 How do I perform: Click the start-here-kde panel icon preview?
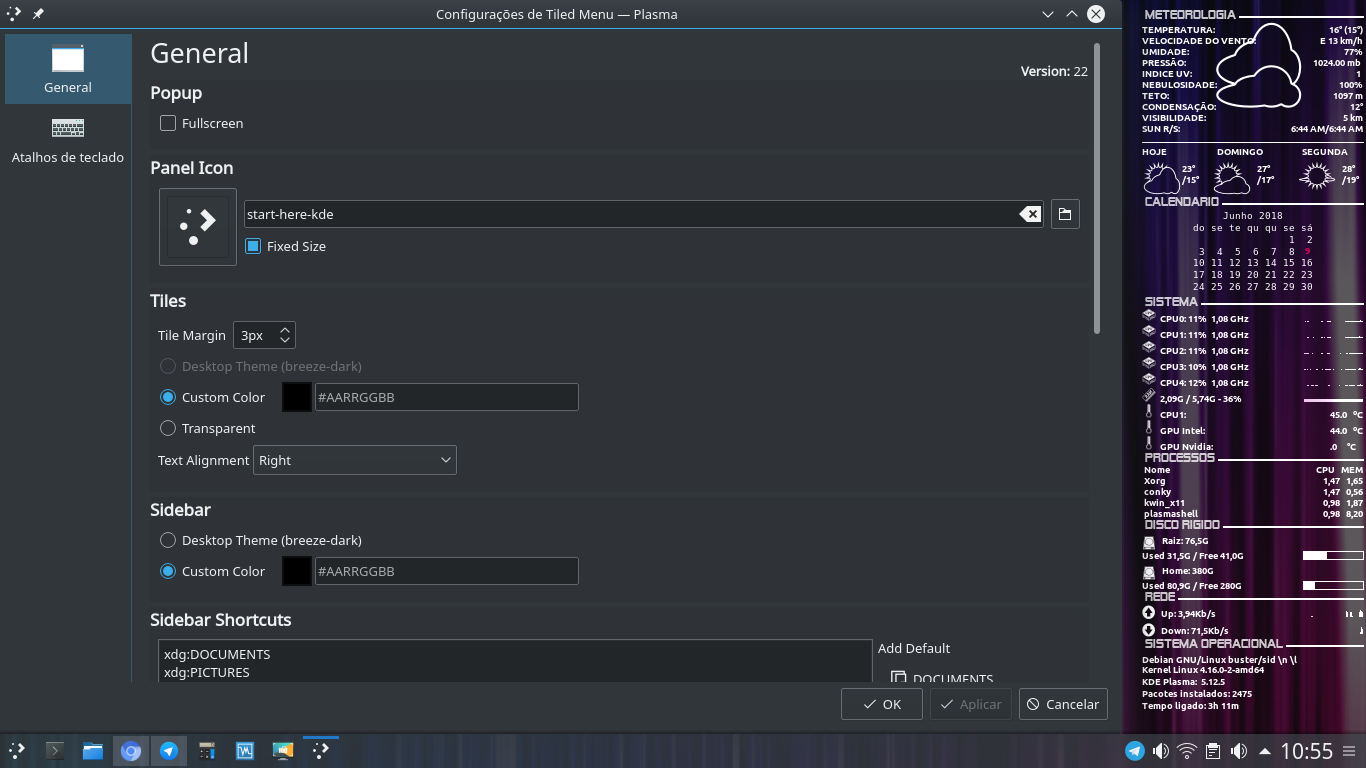click(197, 226)
